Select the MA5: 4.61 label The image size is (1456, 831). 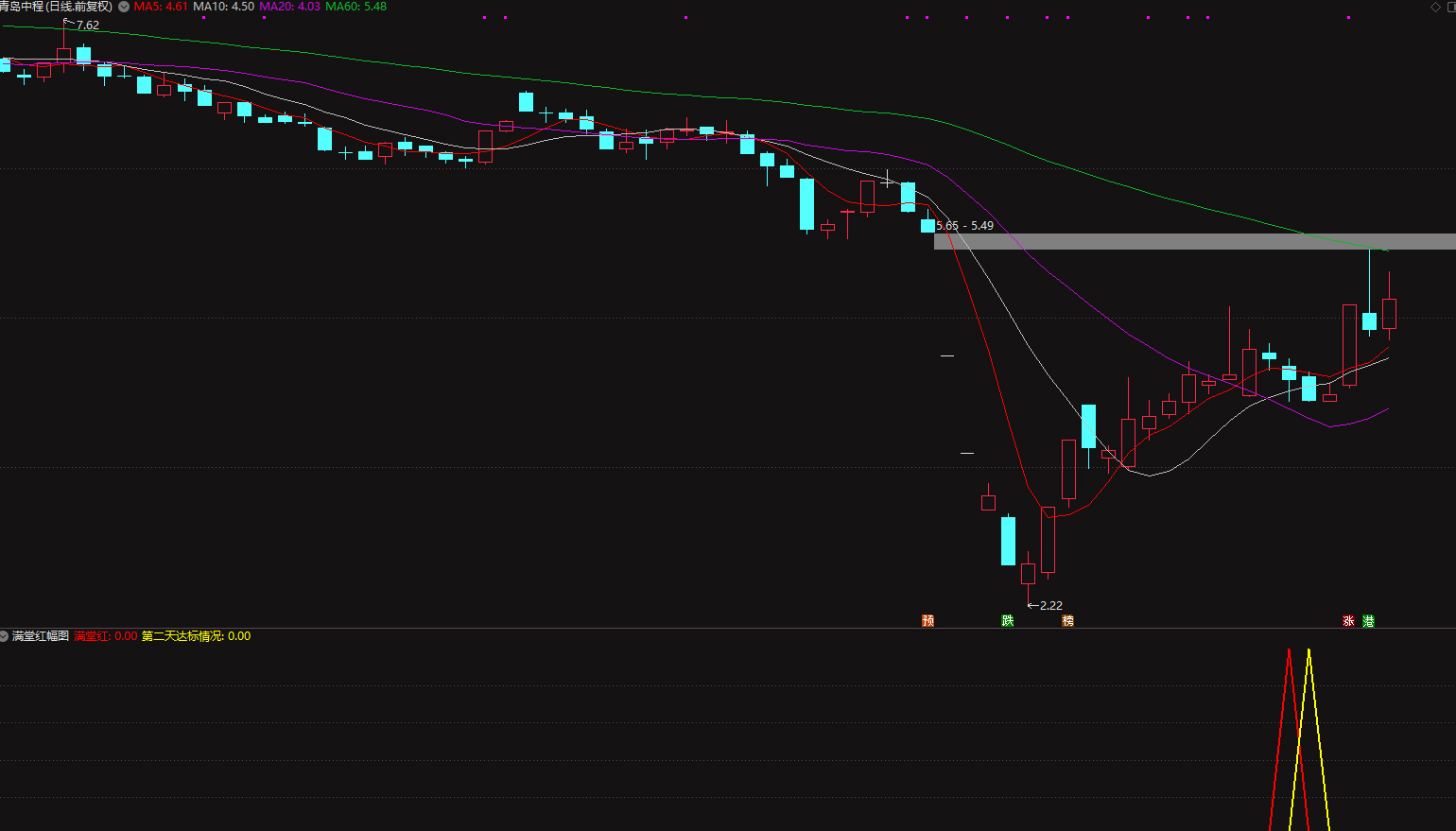click(x=161, y=7)
